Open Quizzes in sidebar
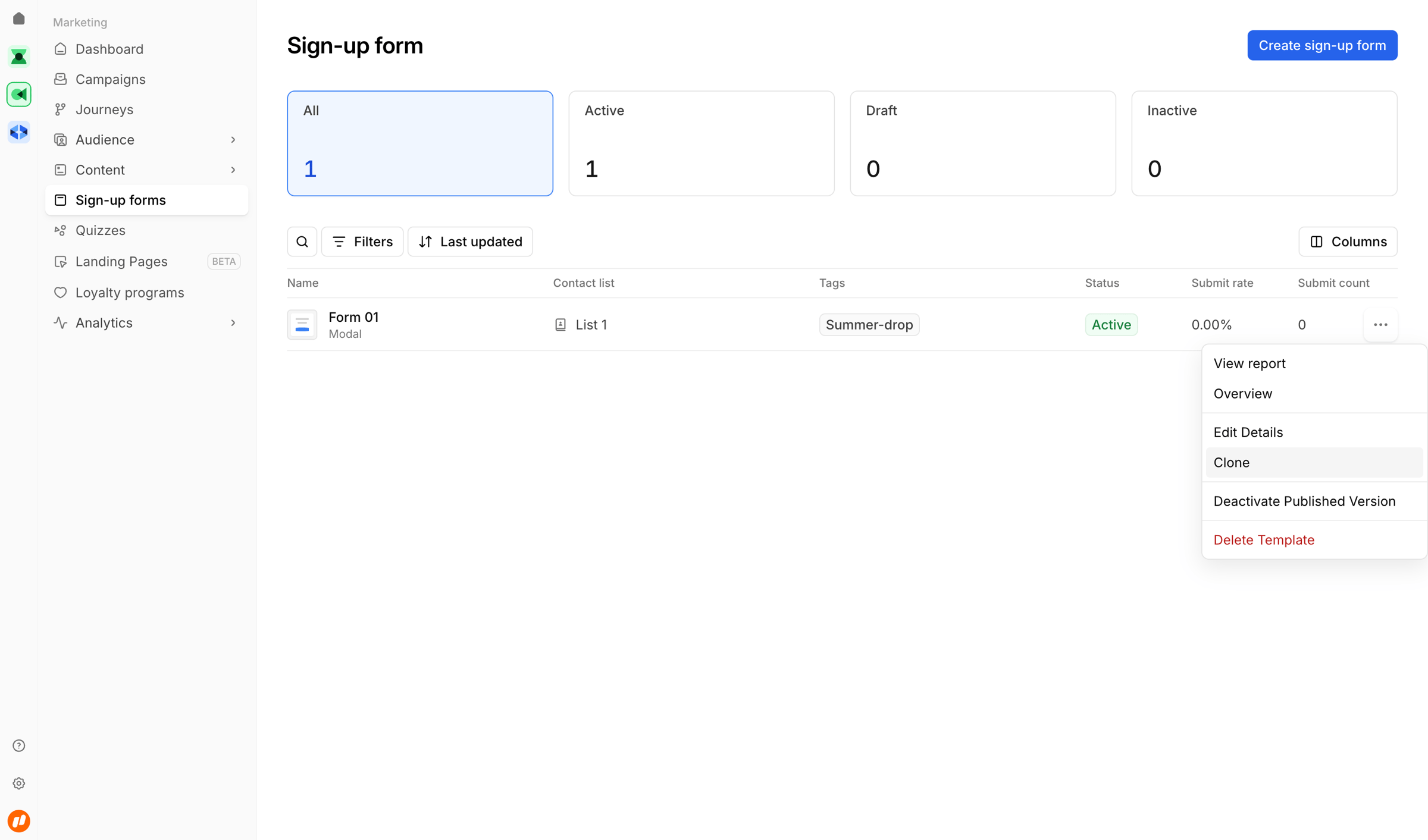The height and width of the screenshot is (840, 1428). [x=146, y=230]
